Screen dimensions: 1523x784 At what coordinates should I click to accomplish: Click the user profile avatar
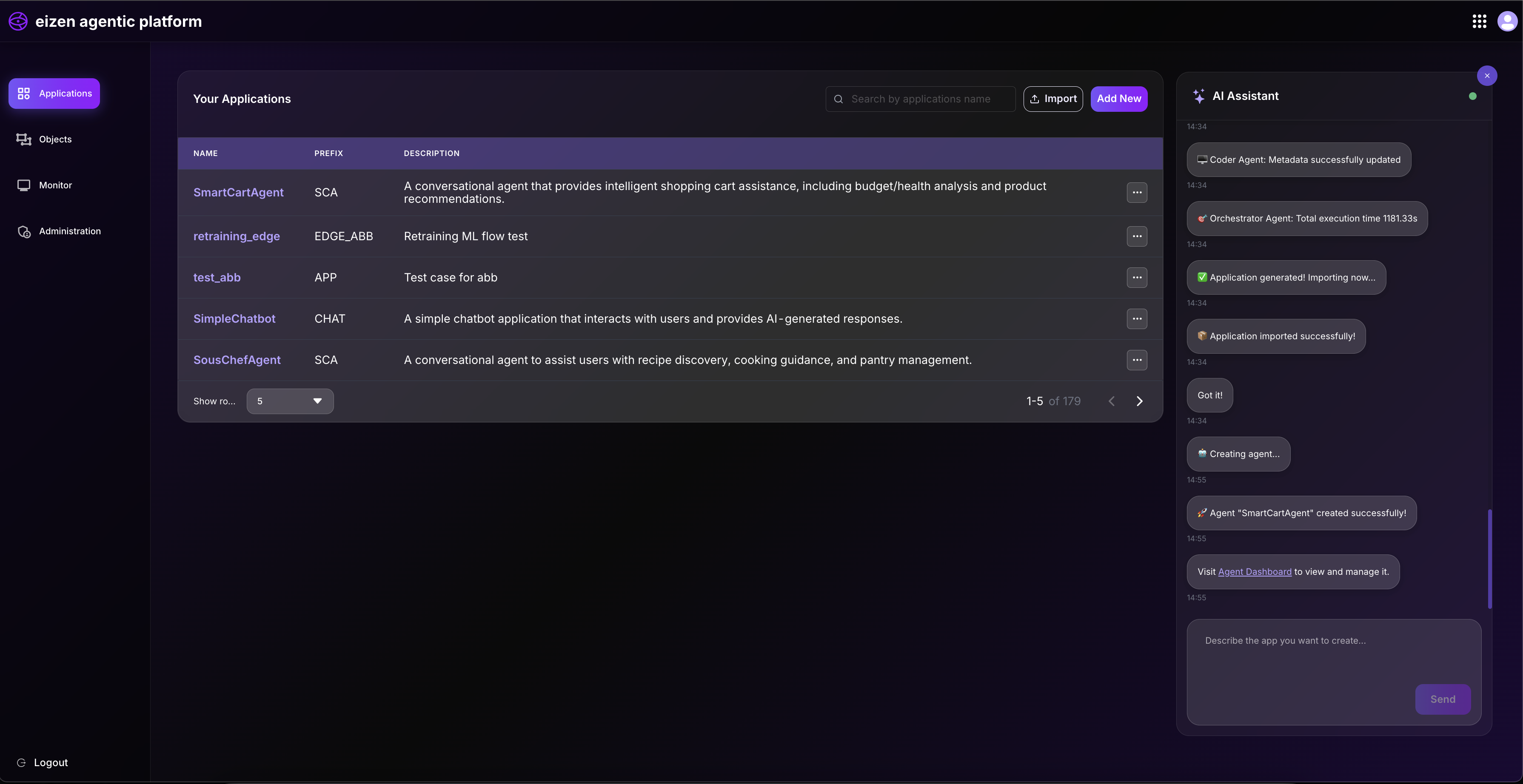pyautogui.click(x=1507, y=21)
